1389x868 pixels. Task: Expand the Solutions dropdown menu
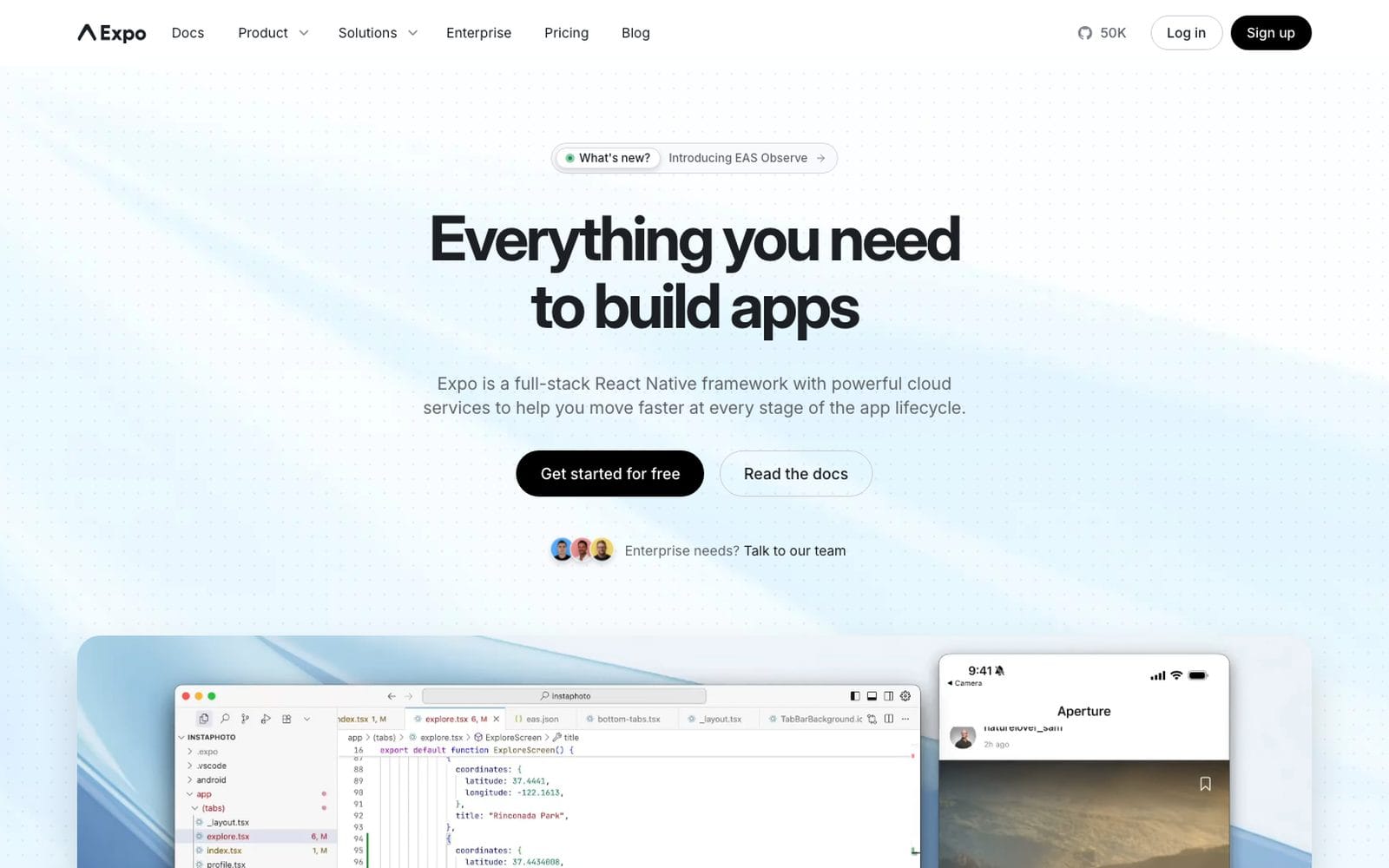pos(379,33)
